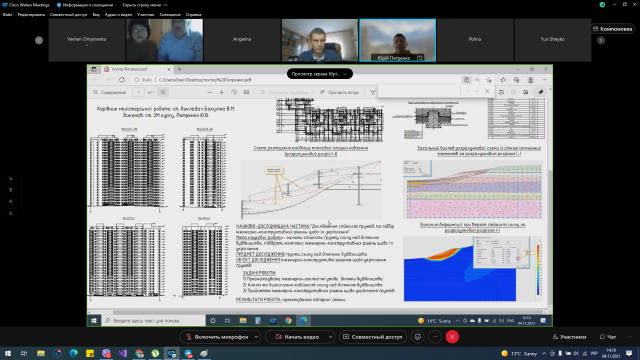Show previous participants with left arrow

[39, 40]
